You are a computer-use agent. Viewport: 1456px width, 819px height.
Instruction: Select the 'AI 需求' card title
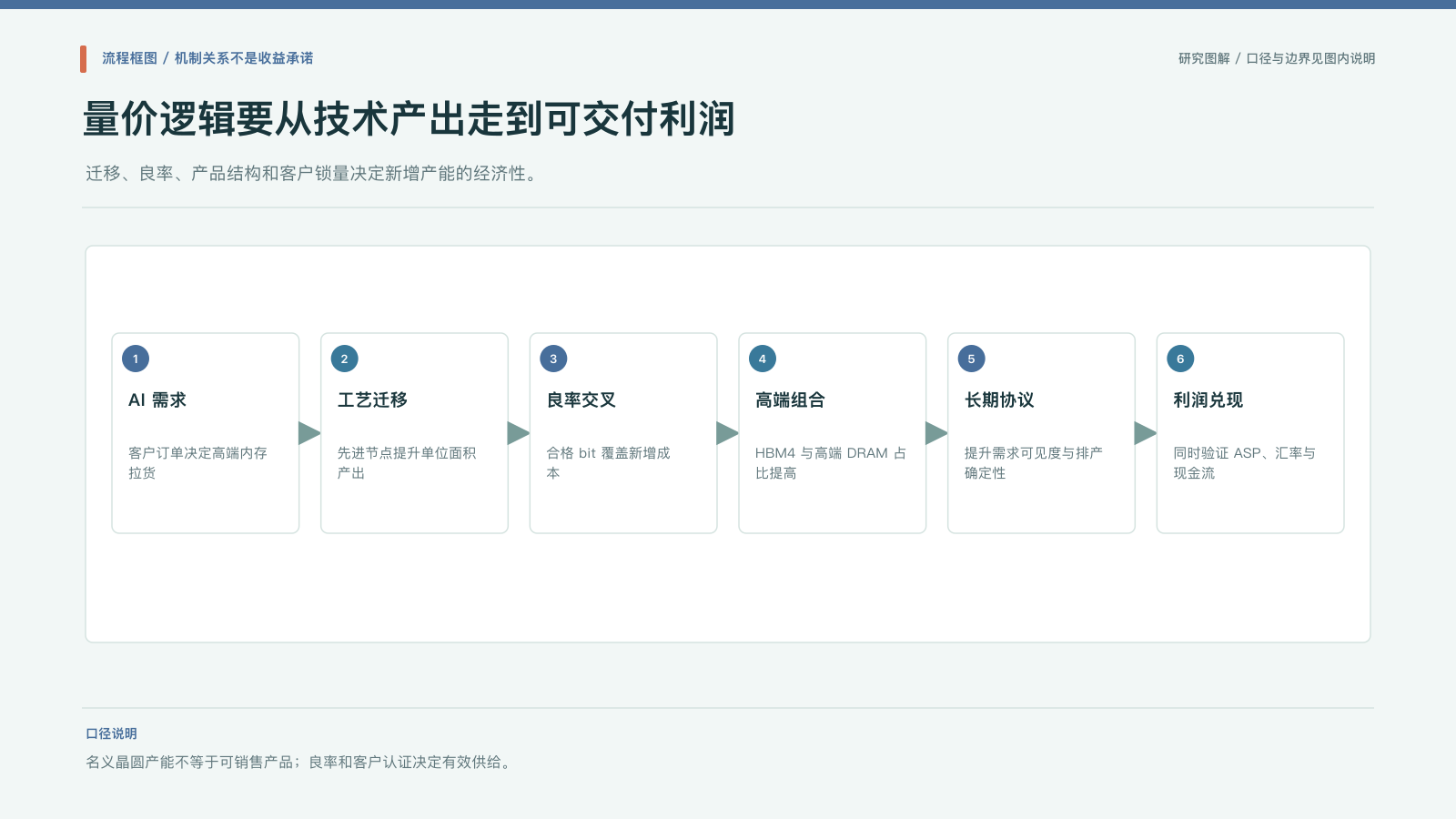(x=157, y=399)
